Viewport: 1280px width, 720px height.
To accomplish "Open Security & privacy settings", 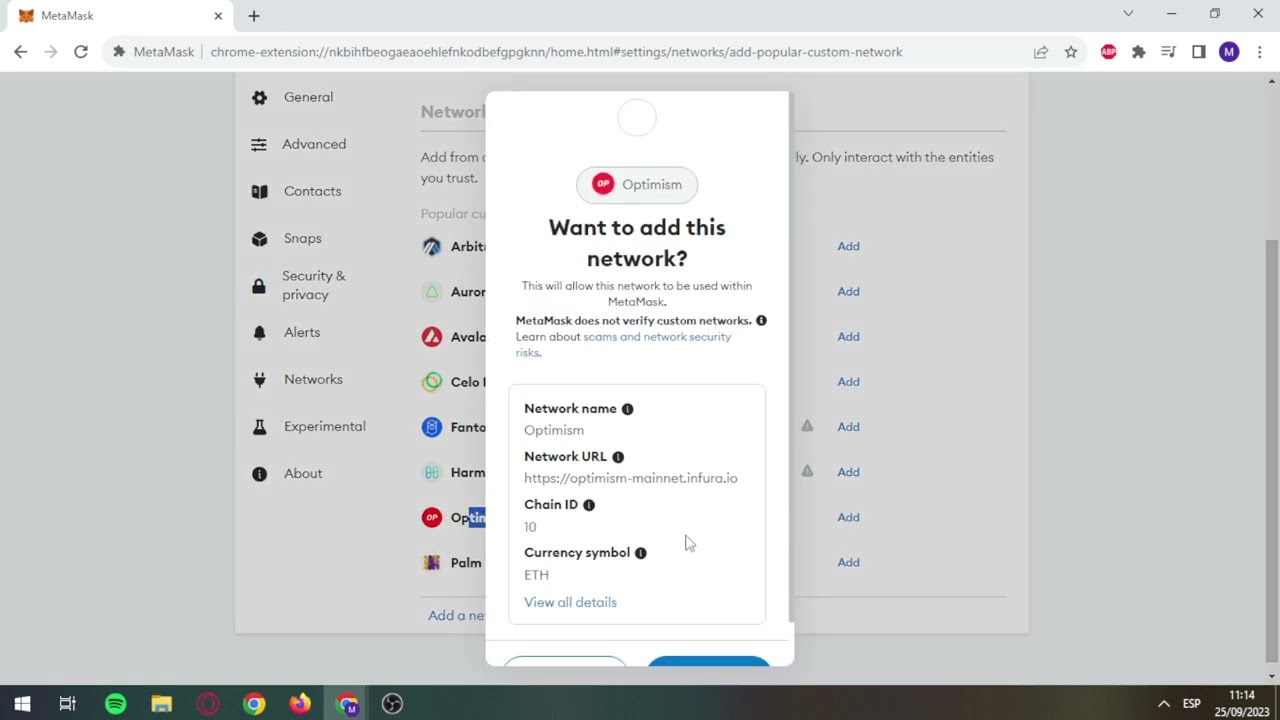I will click(x=313, y=285).
